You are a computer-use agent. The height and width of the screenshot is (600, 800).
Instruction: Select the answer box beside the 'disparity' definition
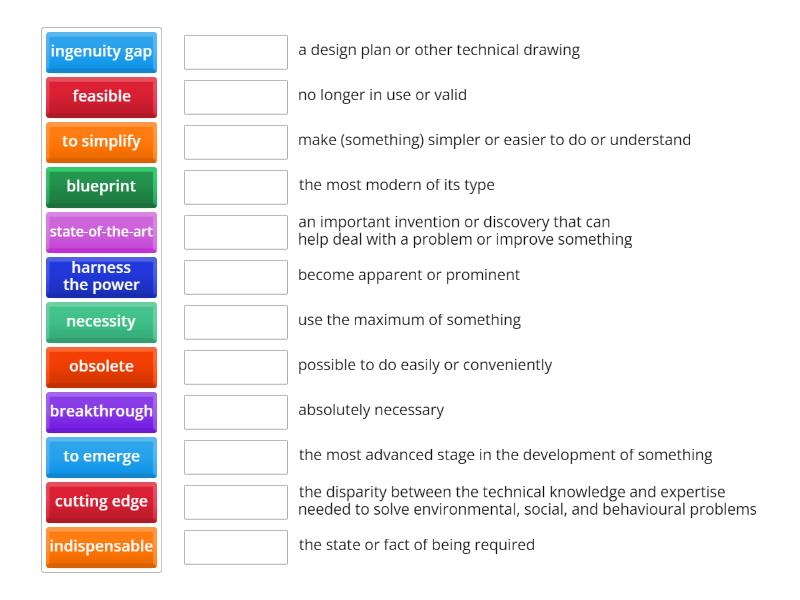coord(235,501)
